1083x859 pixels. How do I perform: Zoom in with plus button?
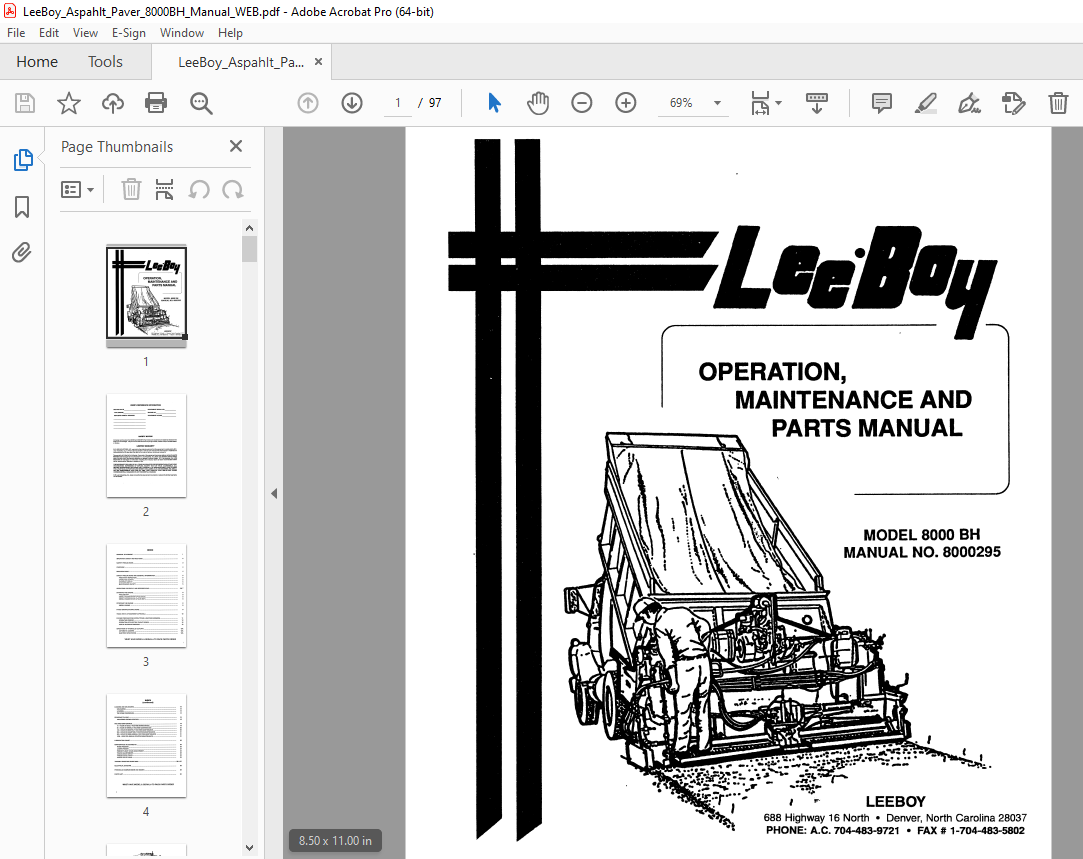coord(626,104)
